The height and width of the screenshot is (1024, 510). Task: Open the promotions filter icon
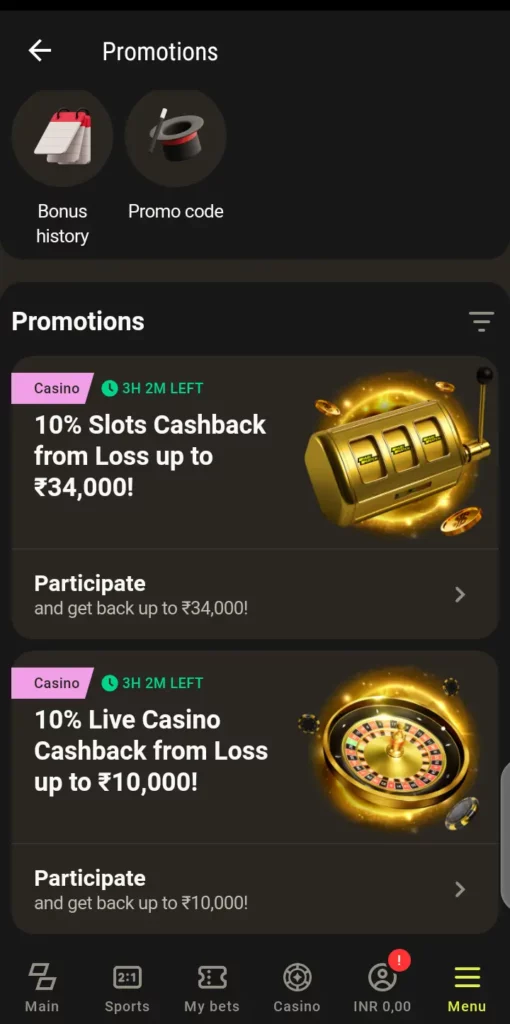point(481,321)
